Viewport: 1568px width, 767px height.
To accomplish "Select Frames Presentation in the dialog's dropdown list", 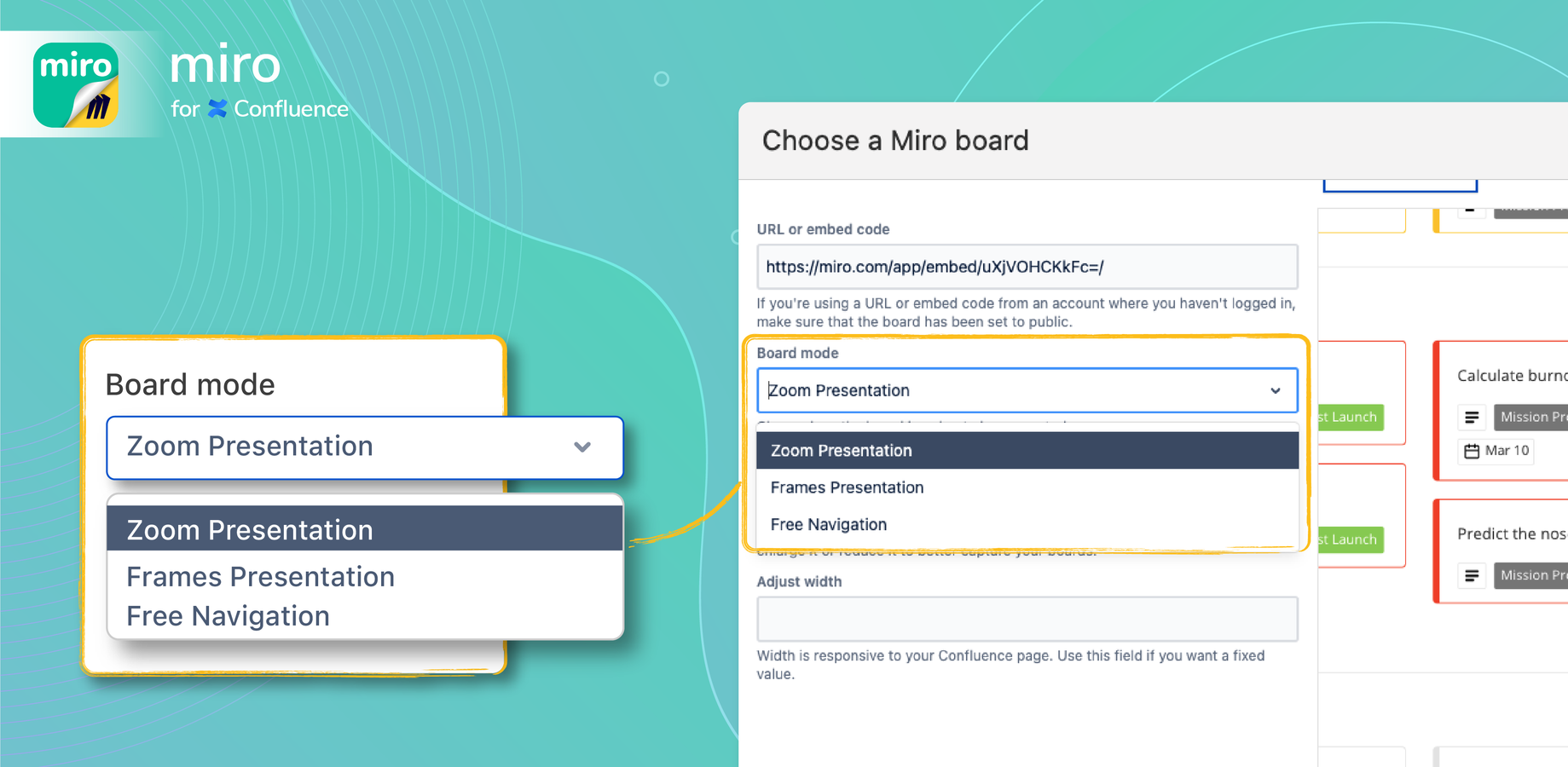I will click(1027, 487).
